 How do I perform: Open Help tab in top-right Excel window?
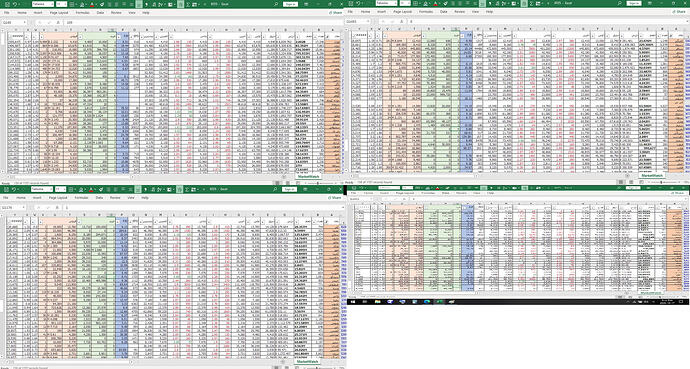[489, 11]
